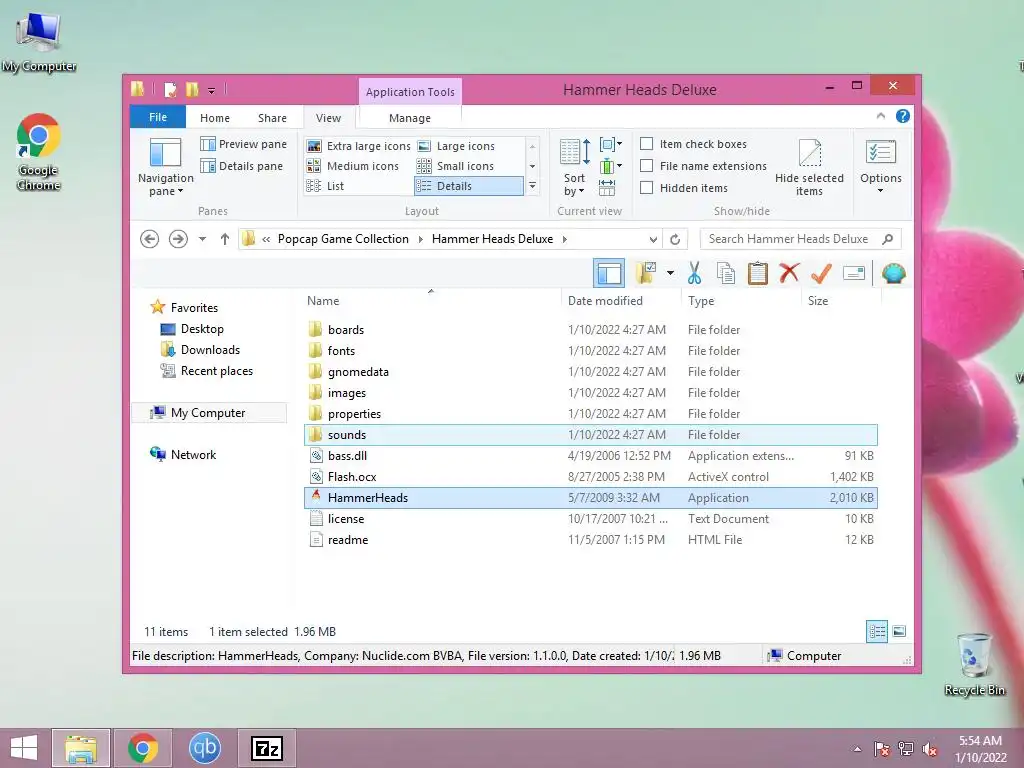Screen dimensions: 1024x768
Task: Go forward with the right arrow button
Action: 178,239
